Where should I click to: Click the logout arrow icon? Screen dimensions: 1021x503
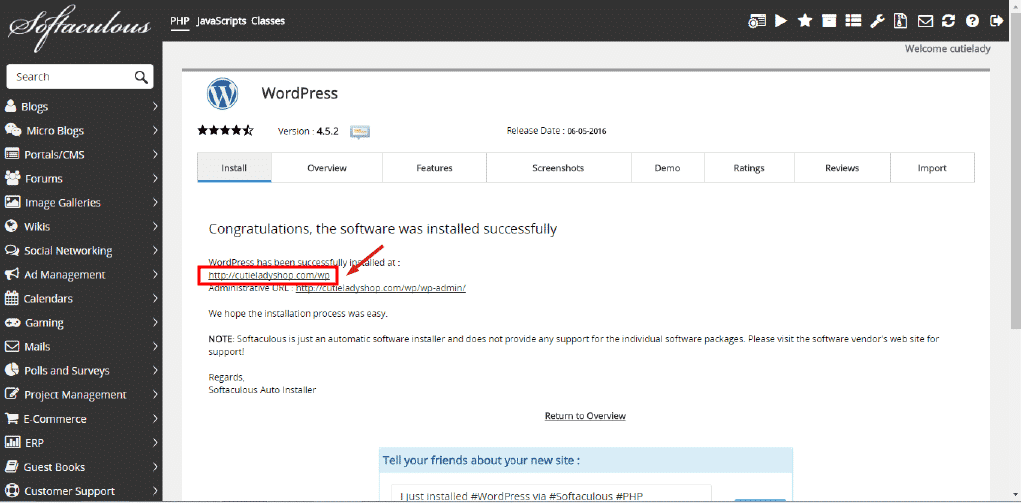coord(996,21)
